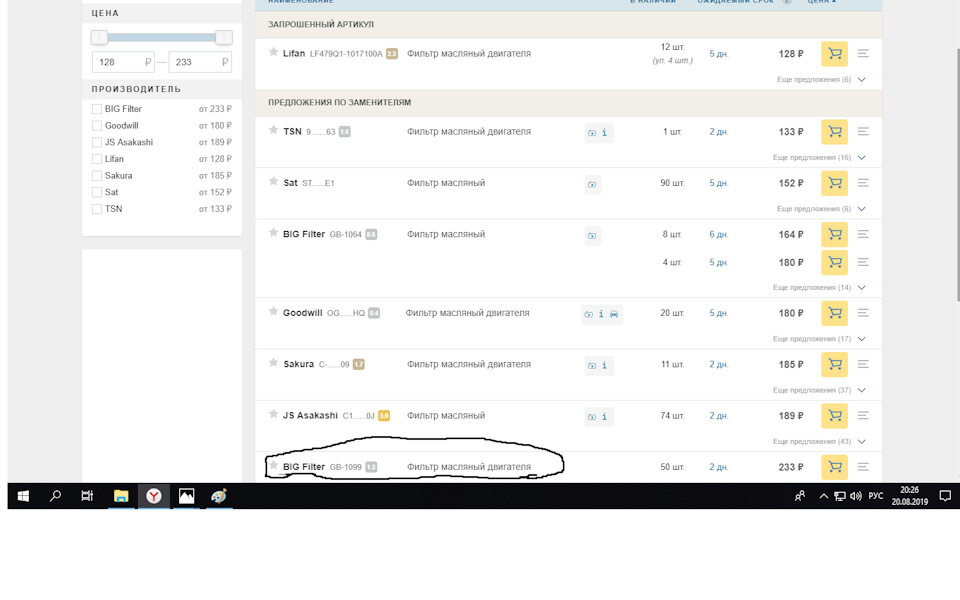This screenshot has width=960, height=600.
Task: Add Goodwill 180 ₽ filter to cart
Action: tap(834, 313)
